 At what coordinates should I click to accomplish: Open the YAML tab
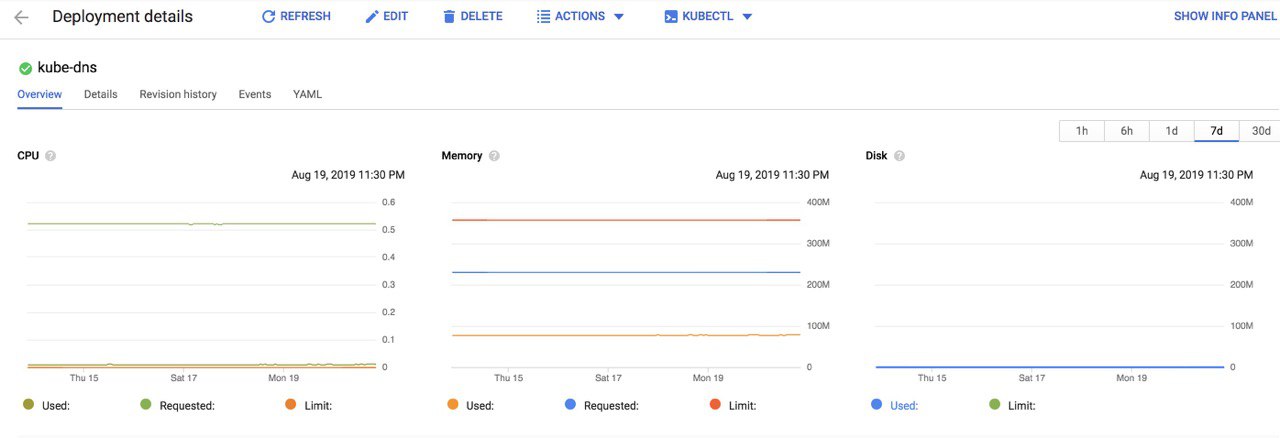tap(307, 94)
